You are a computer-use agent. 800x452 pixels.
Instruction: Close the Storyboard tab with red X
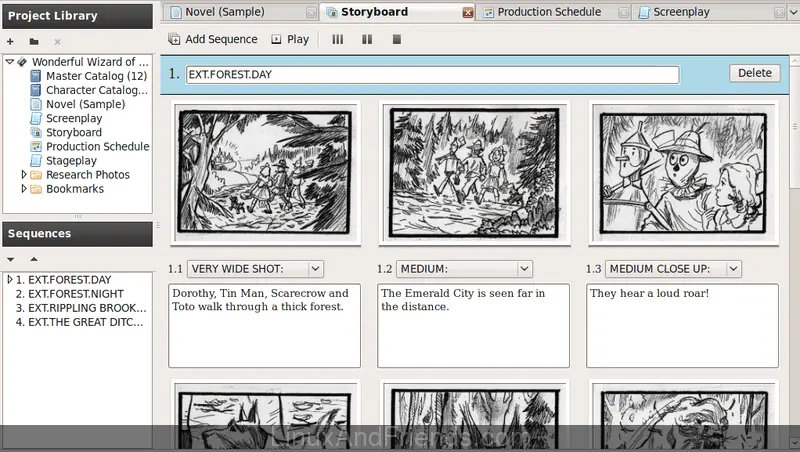point(467,13)
